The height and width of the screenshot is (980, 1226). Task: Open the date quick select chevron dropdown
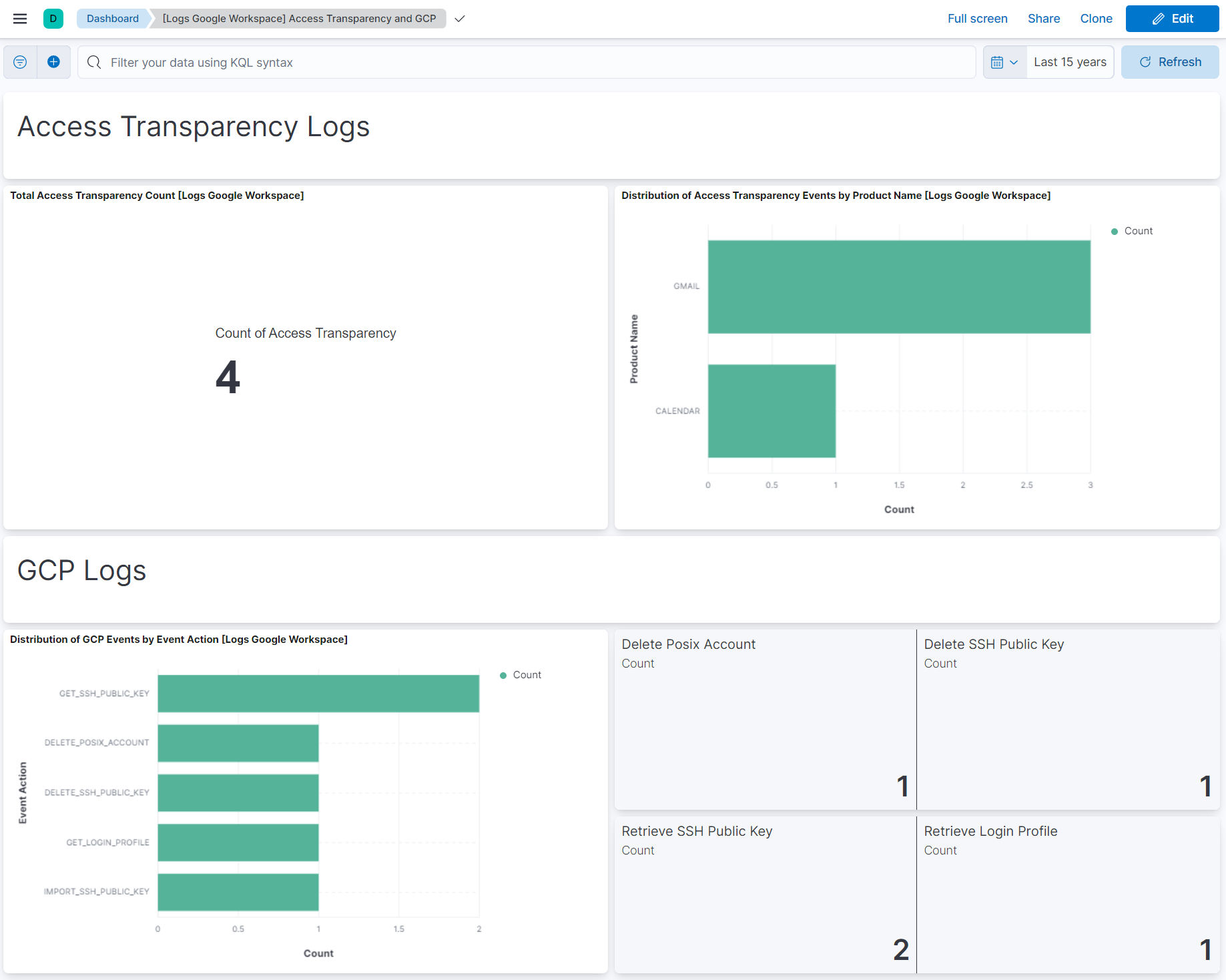[1013, 61]
